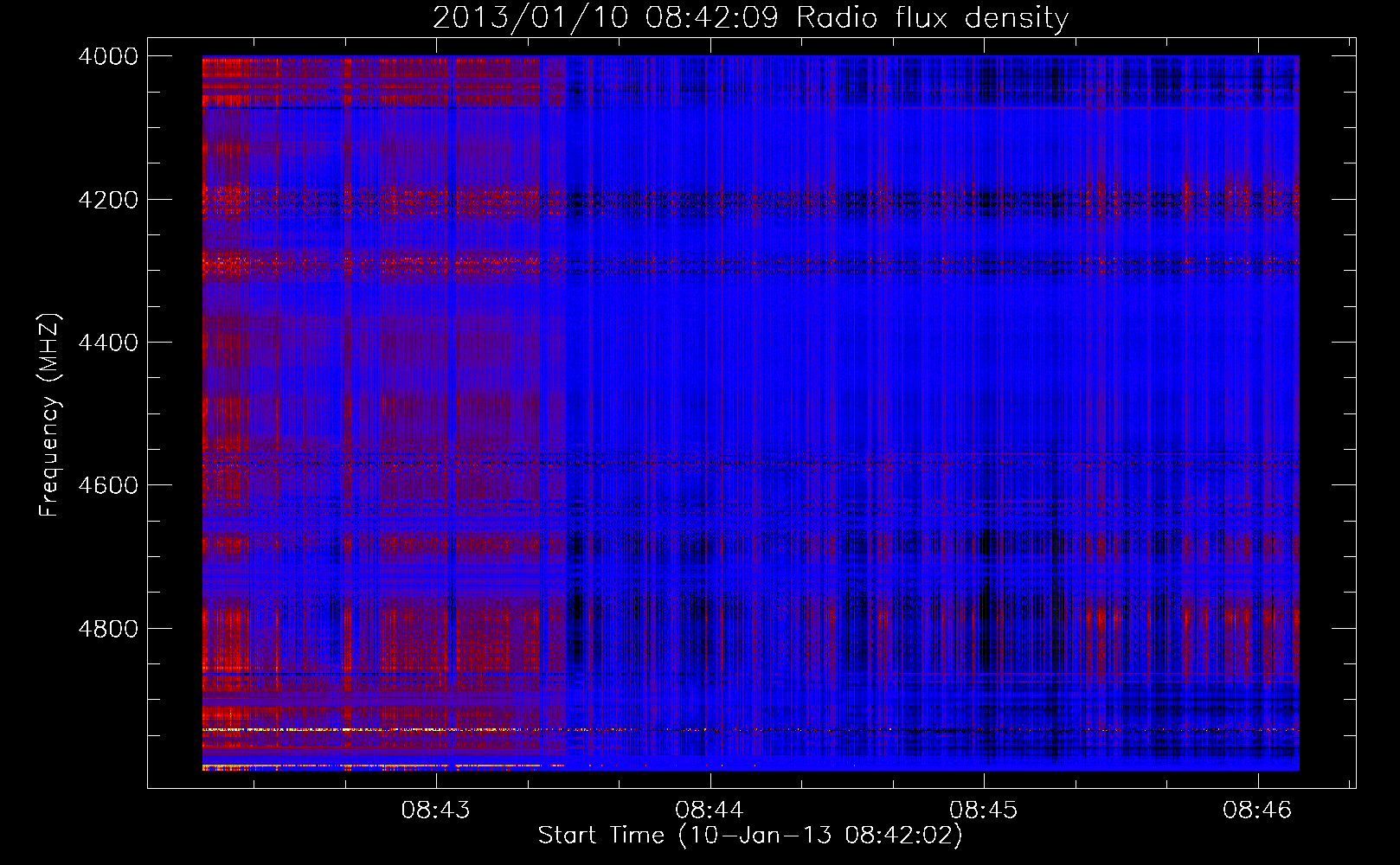Click the 08:45 time tick label
This screenshot has width=1400, height=865.
(x=984, y=811)
